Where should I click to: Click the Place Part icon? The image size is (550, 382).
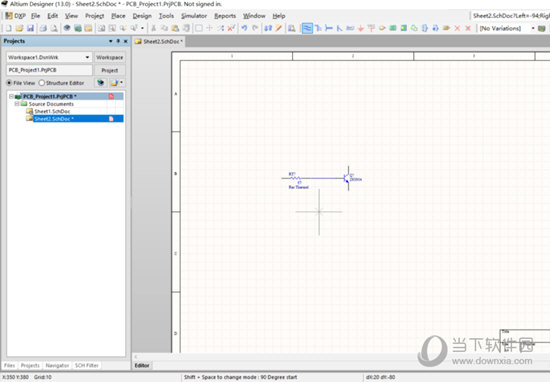pos(382,28)
